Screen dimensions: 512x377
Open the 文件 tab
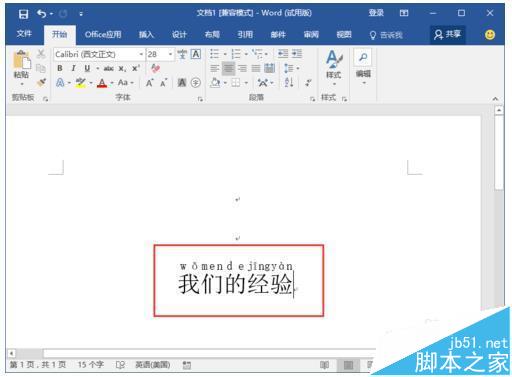point(24,34)
